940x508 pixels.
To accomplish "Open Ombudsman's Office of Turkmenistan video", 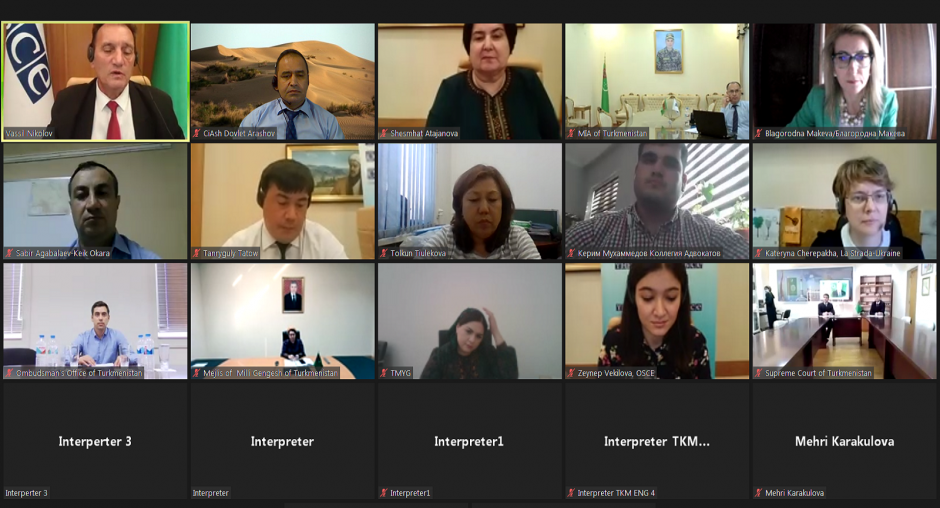I will coord(95,321).
